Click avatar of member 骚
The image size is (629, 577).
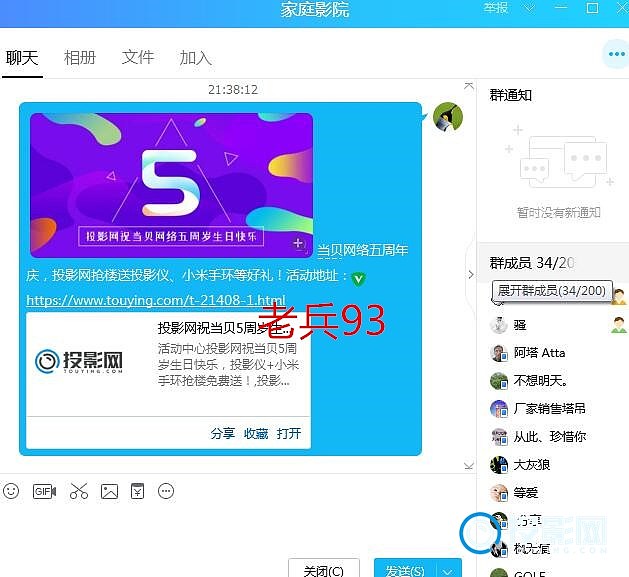[x=499, y=325]
